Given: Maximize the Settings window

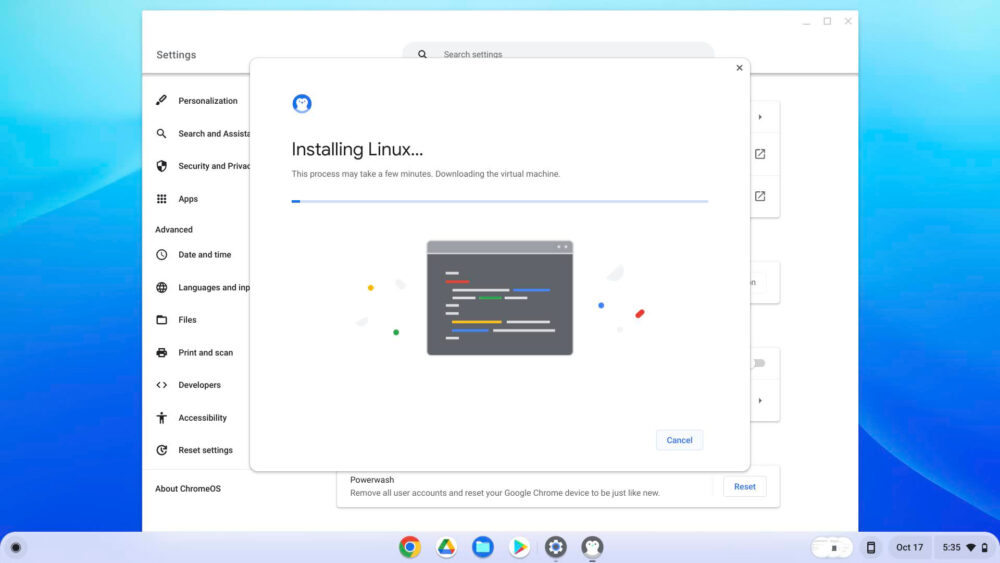Looking at the screenshot, I should [827, 21].
